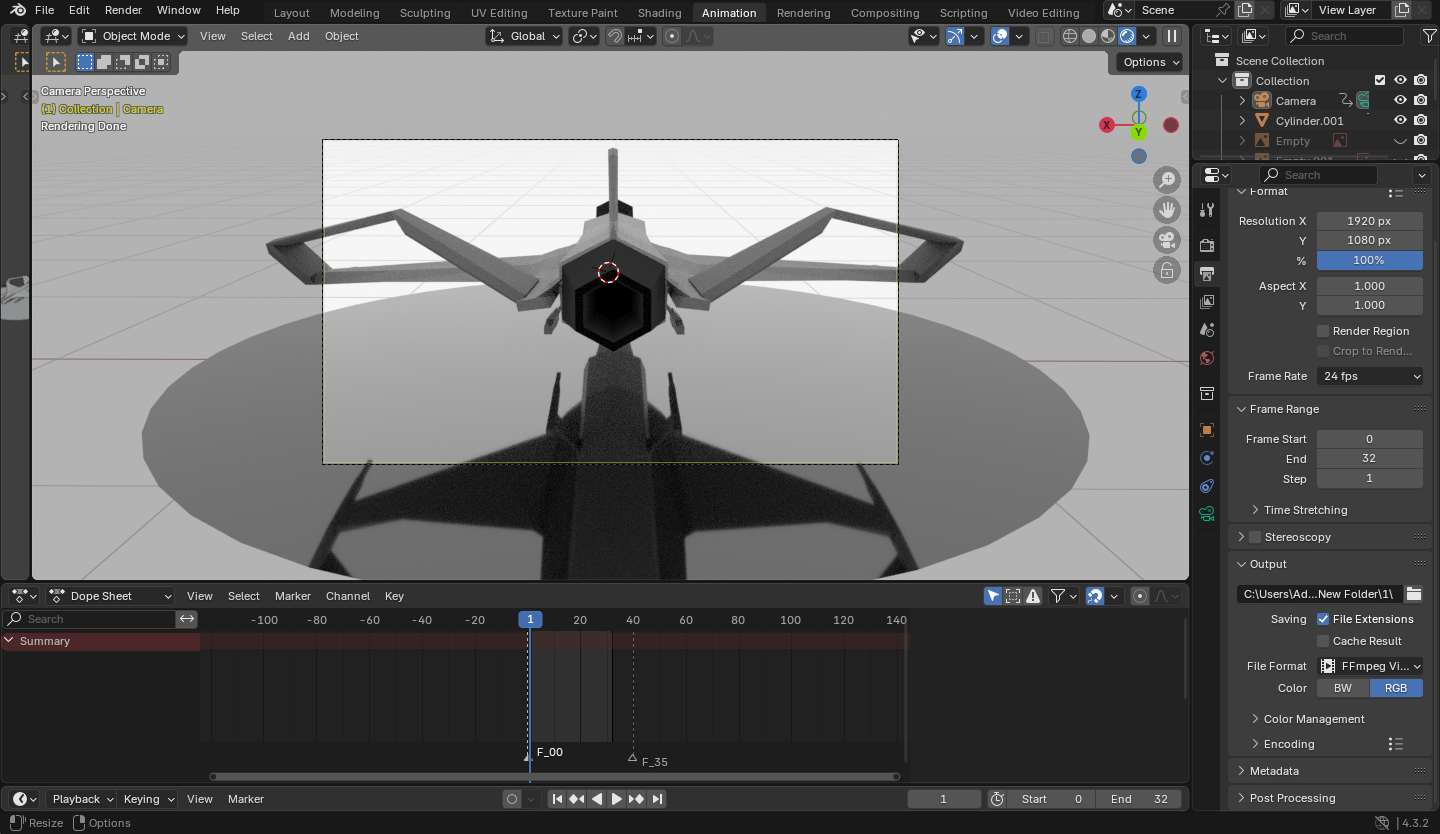The height and width of the screenshot is (834, 1440).
Task: Click the play animation button
Action: pos(617,799)
